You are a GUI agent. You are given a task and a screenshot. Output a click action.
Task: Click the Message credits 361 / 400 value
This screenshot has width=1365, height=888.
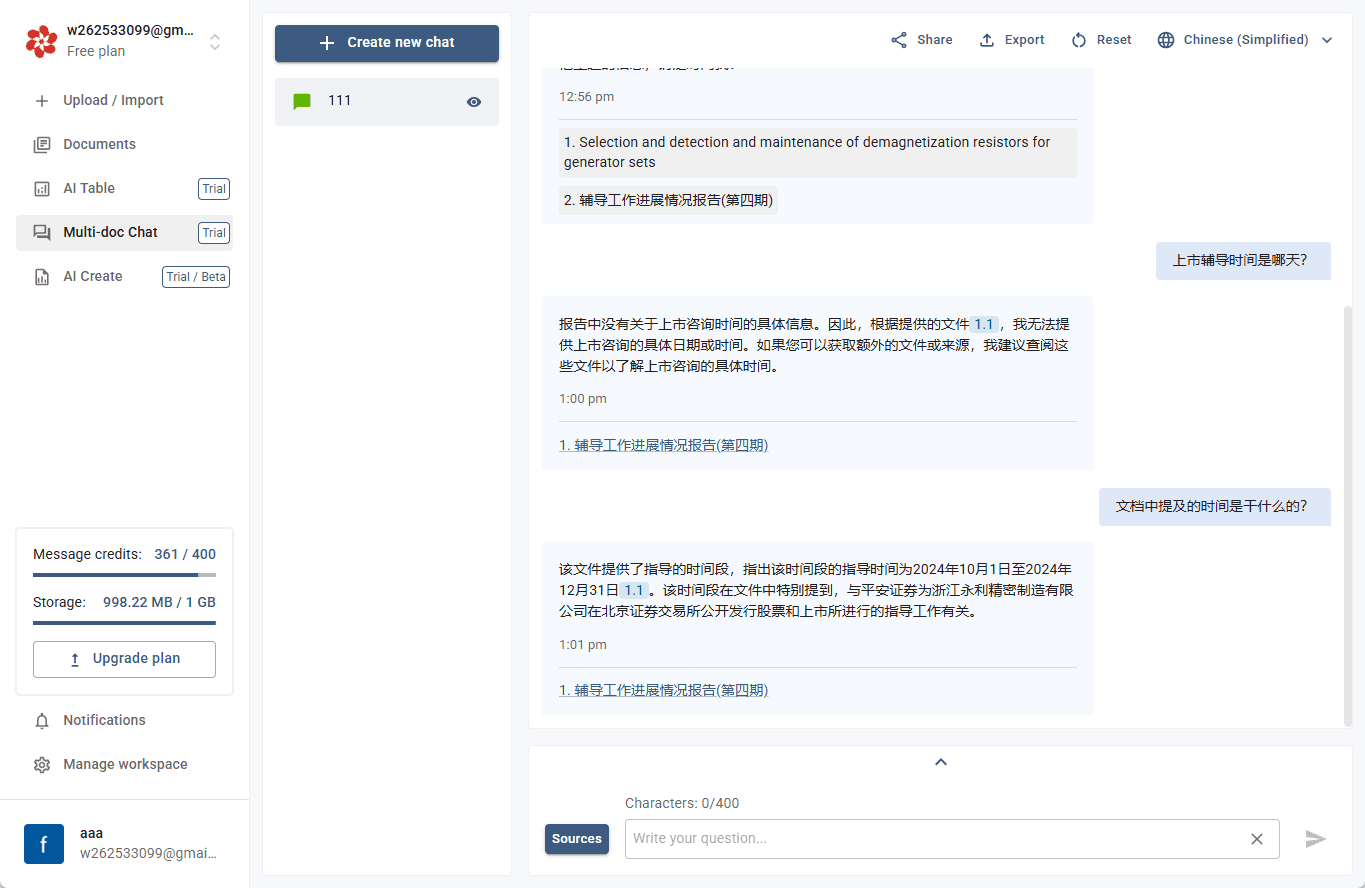pyautogui.click(x=185, y=554)
